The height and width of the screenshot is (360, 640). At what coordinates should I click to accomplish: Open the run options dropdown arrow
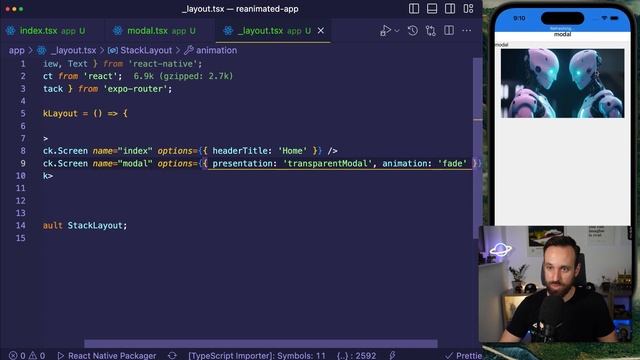397,31
